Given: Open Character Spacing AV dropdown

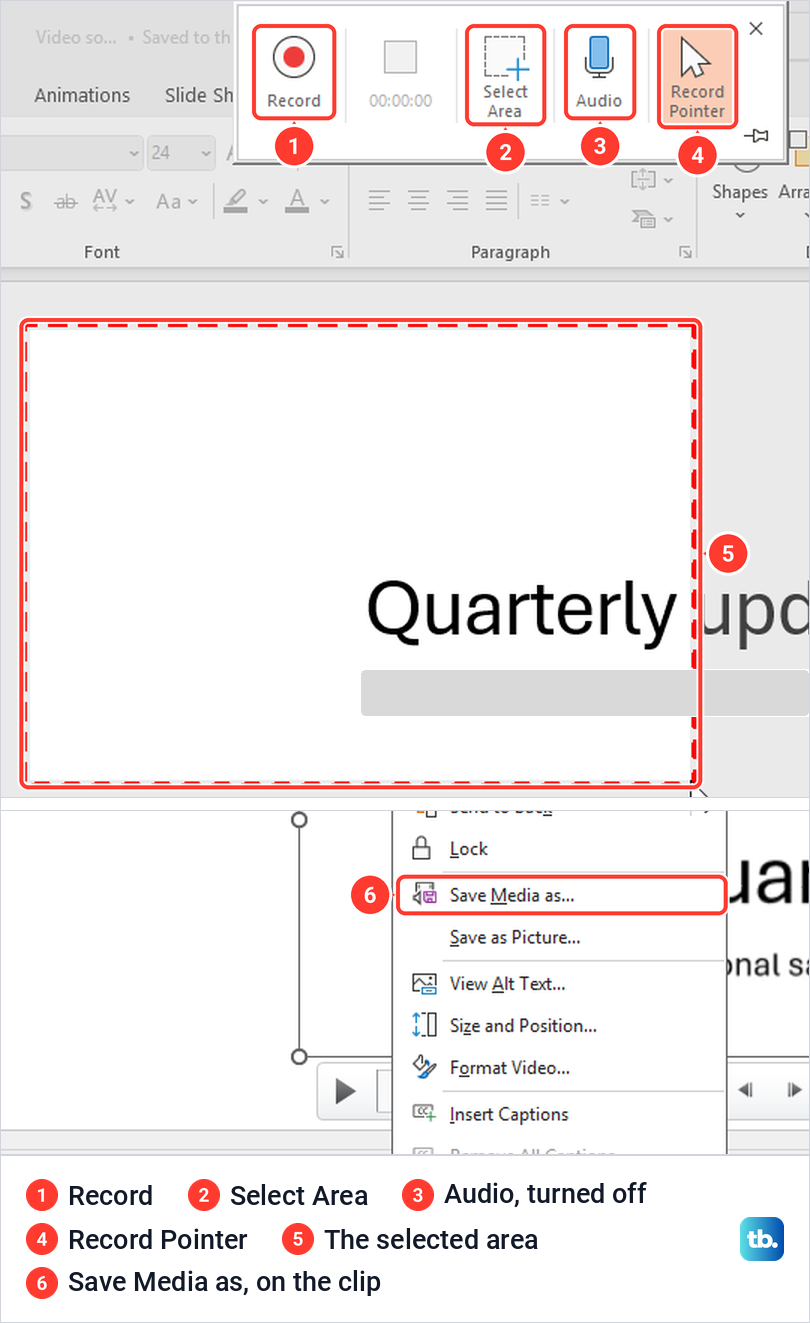Looking at the screenshot, I should coord(114,201).
